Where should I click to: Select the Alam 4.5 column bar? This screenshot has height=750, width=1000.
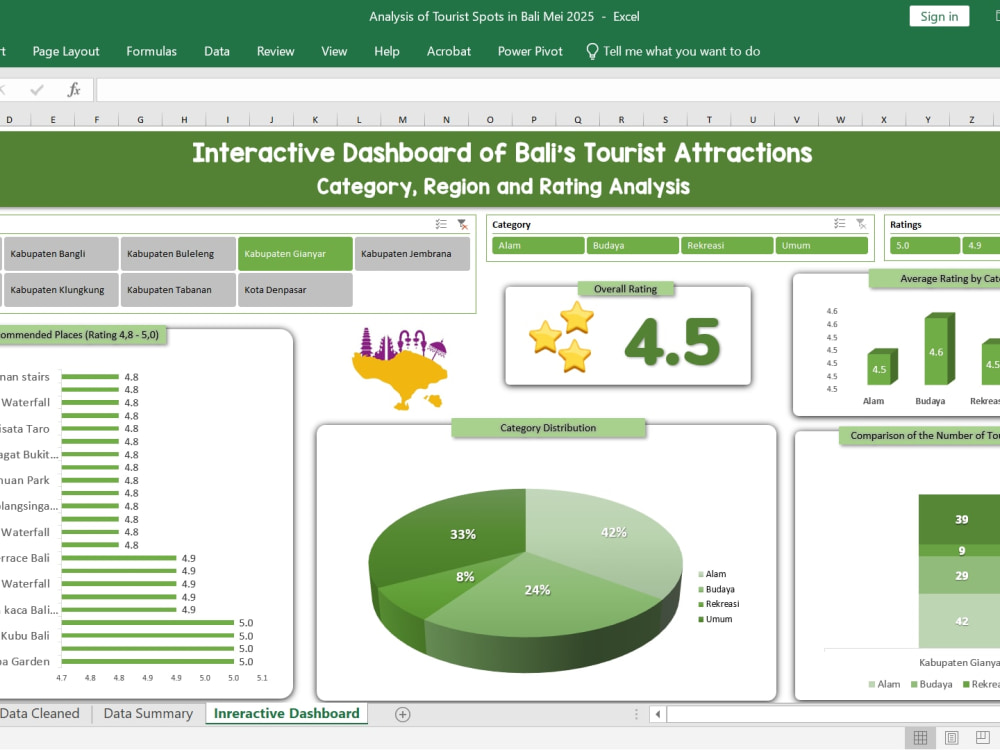(x=881, y=367)
